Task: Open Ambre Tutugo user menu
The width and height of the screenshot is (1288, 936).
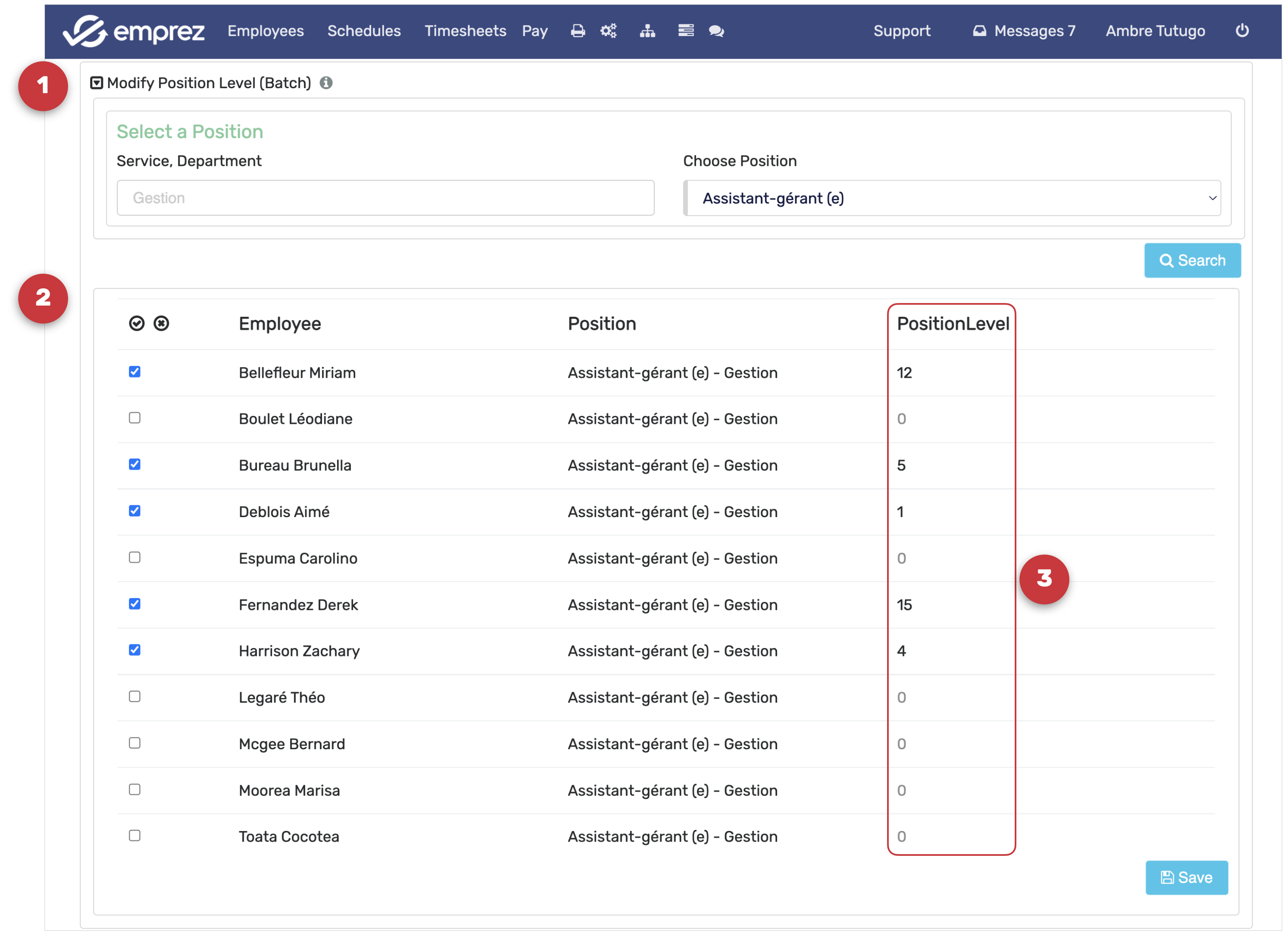Action: click(1154, 31)
